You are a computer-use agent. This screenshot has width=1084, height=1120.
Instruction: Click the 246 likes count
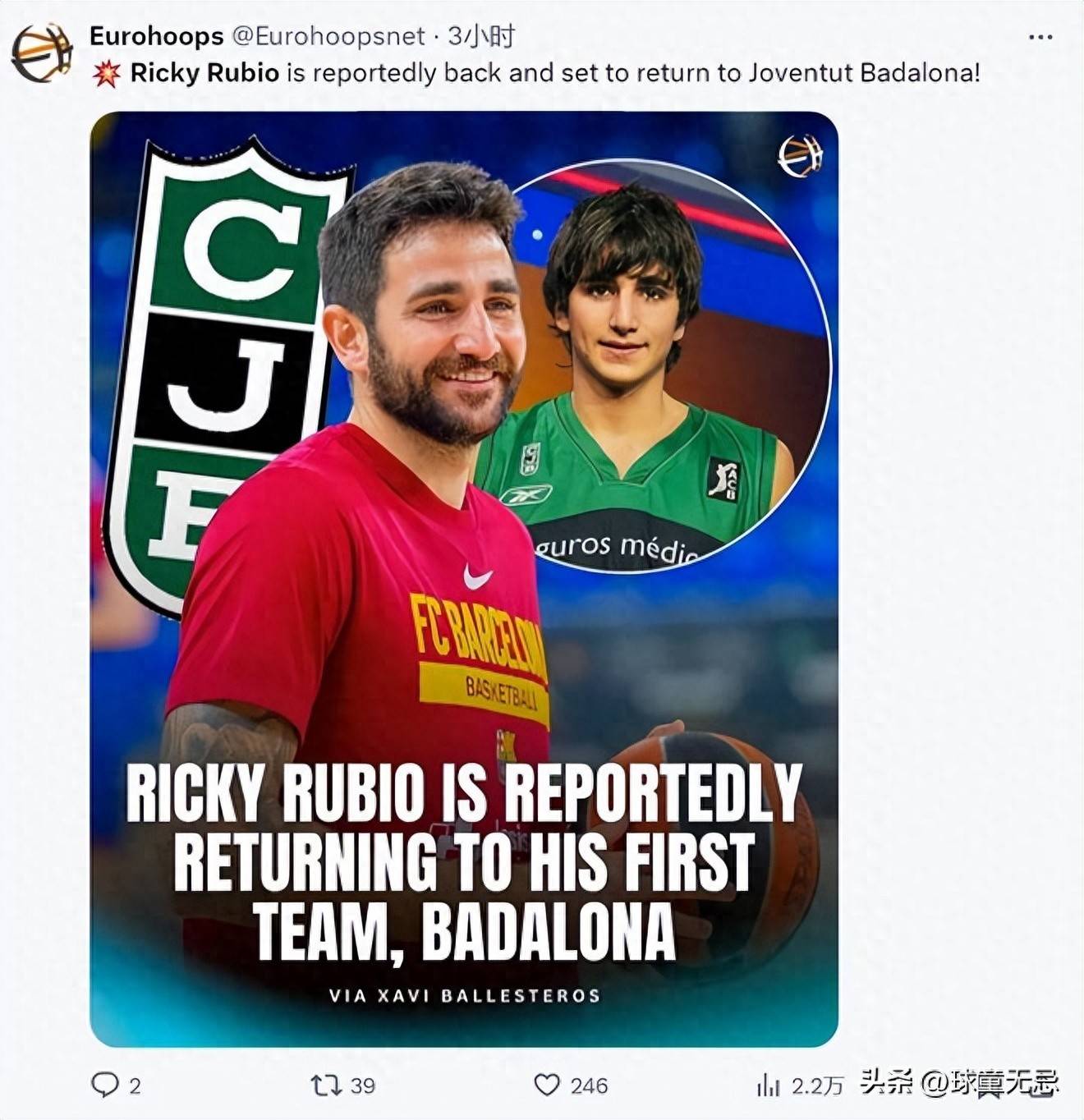click(589, 1086)
